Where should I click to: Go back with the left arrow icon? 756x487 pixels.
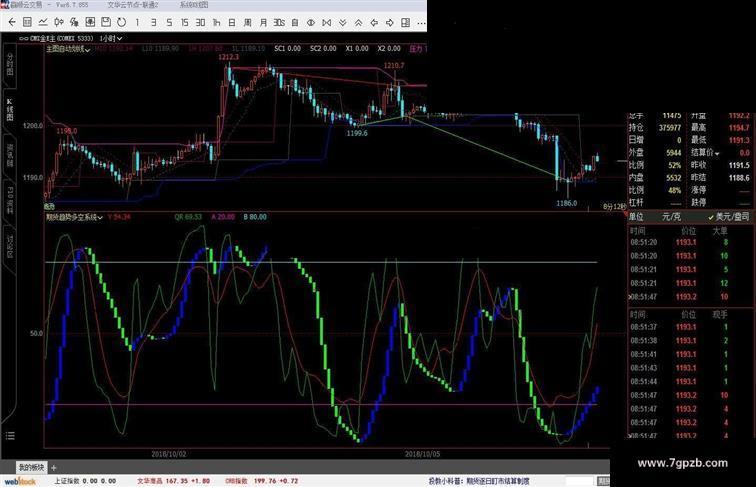(12, 22)
